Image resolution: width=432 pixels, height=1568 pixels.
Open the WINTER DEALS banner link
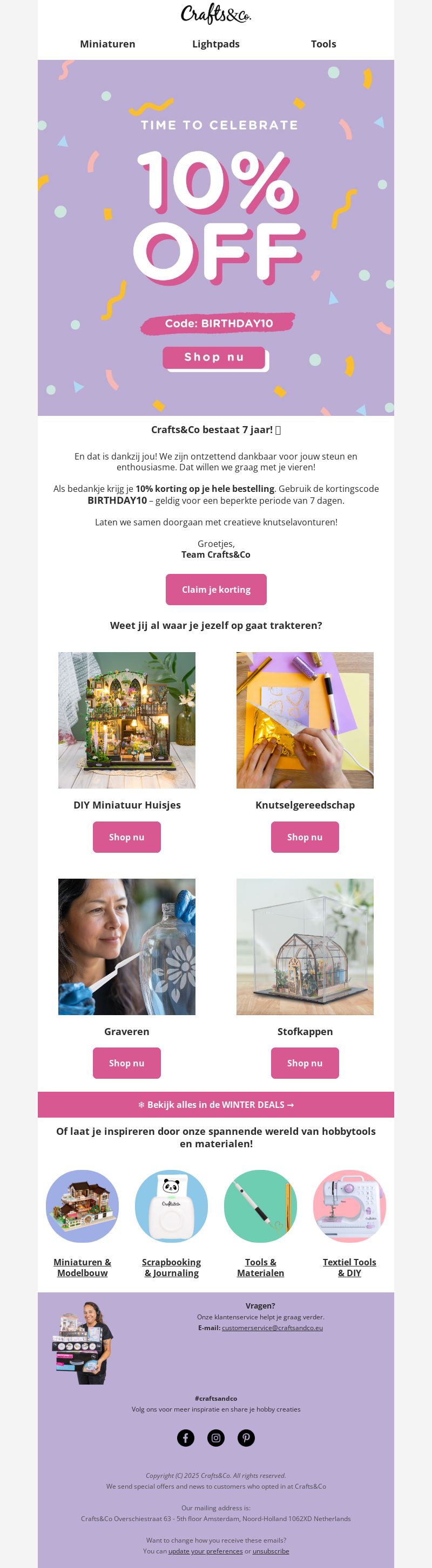coord(215,1104)
